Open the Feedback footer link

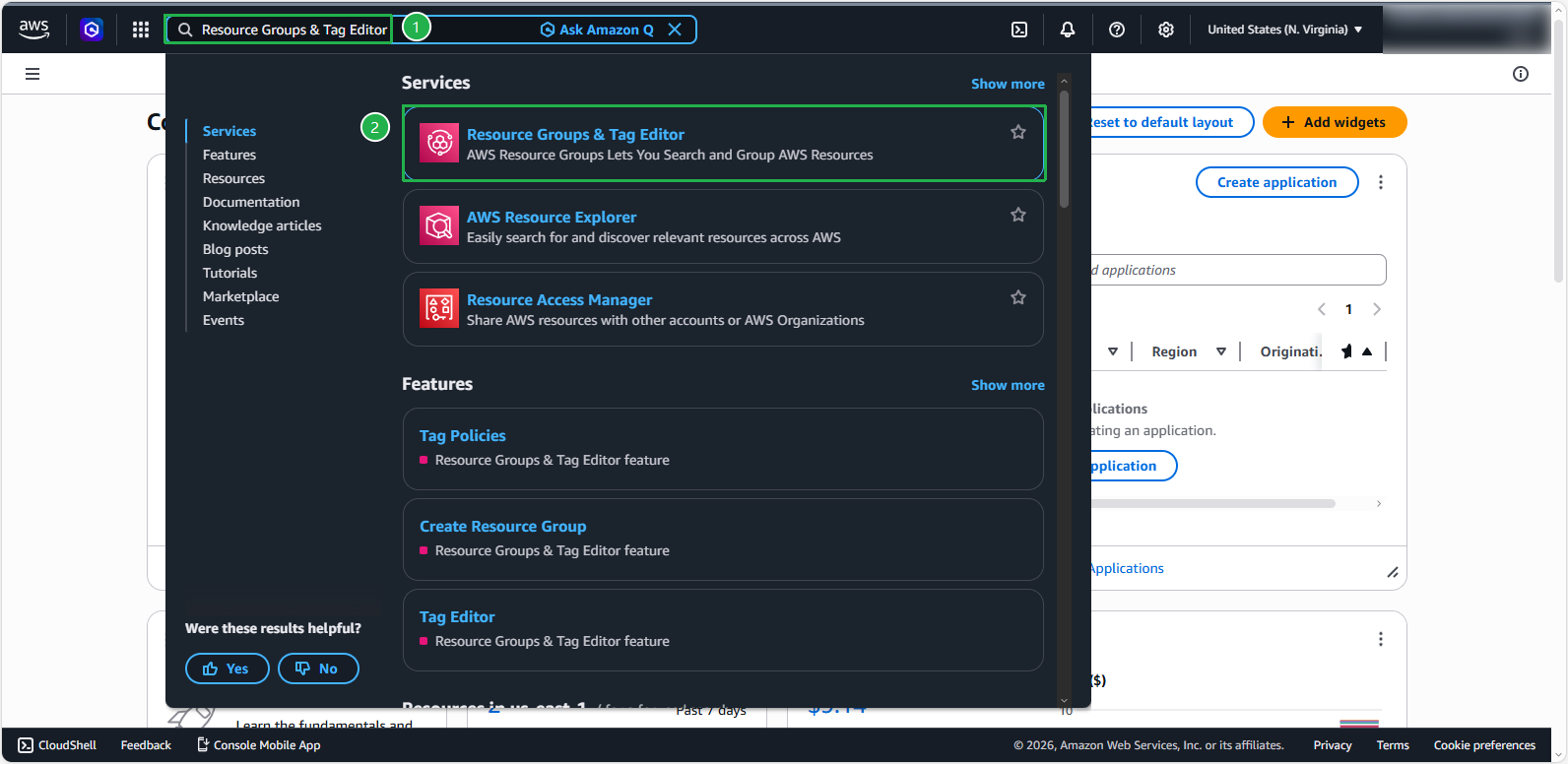coord(146,745)
